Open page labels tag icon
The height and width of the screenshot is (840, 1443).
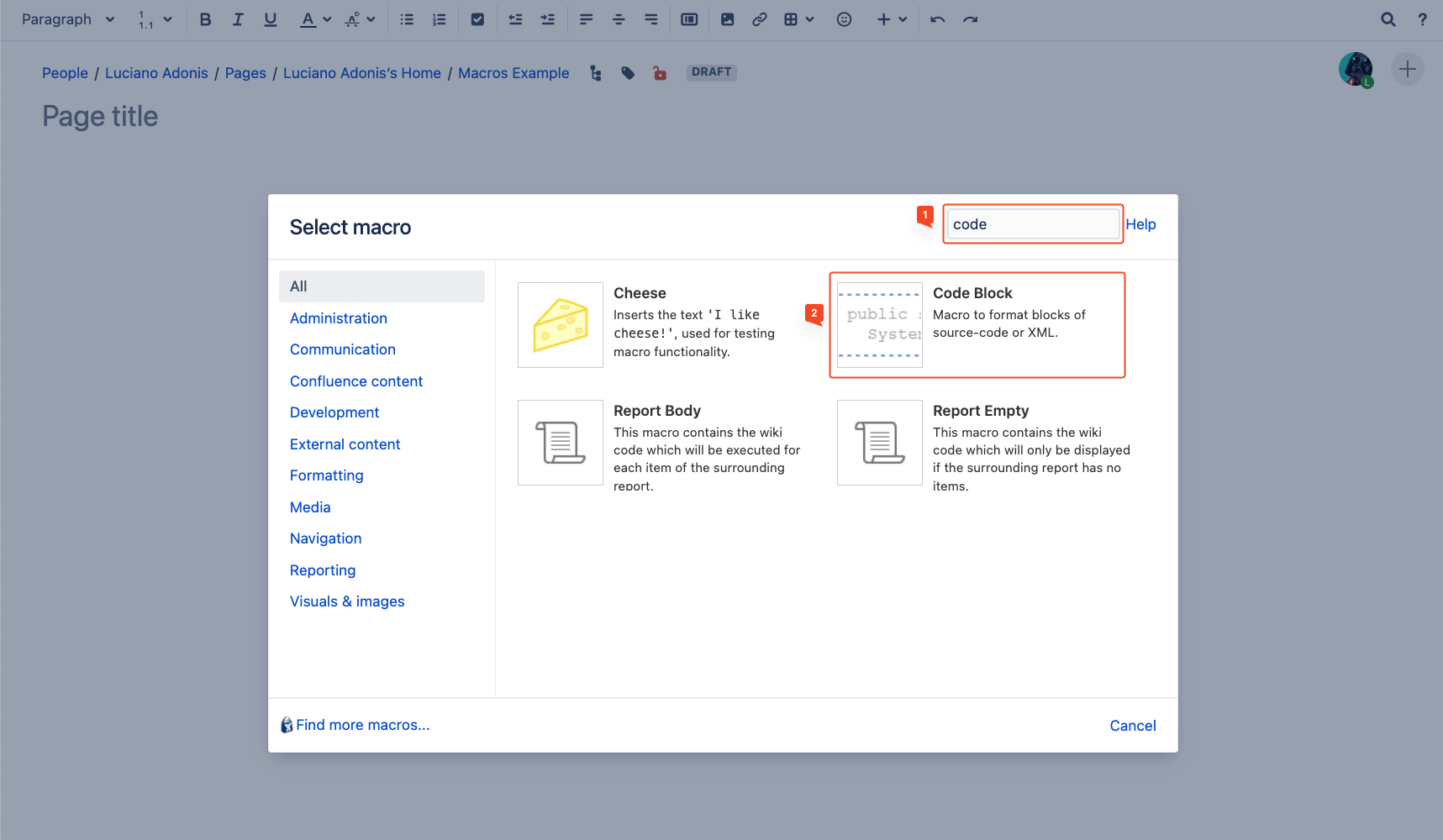628,73
